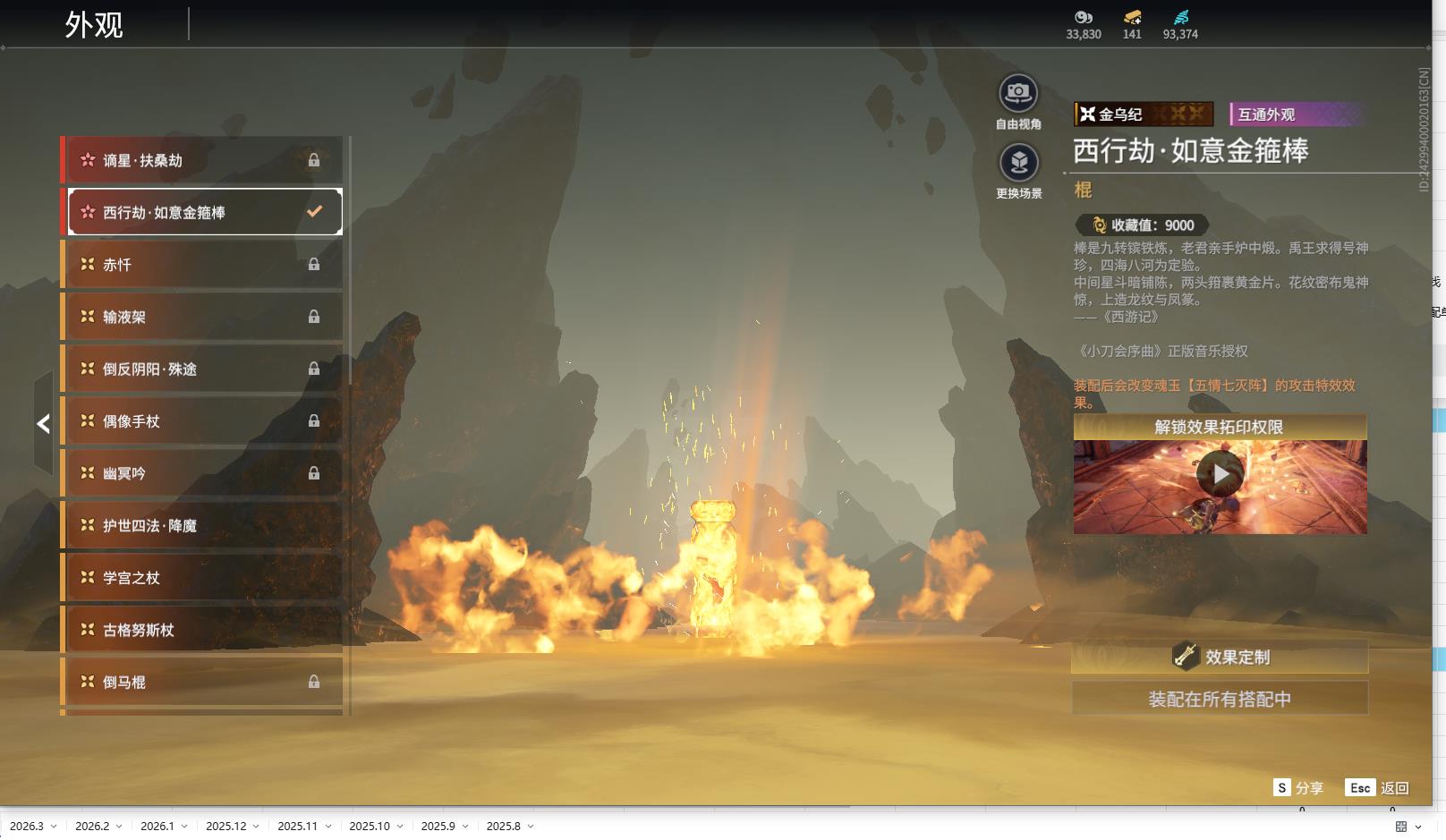Screen dimensions: 1446x840
Task: Select the 学宫之杖 skin
Action: 203,578
